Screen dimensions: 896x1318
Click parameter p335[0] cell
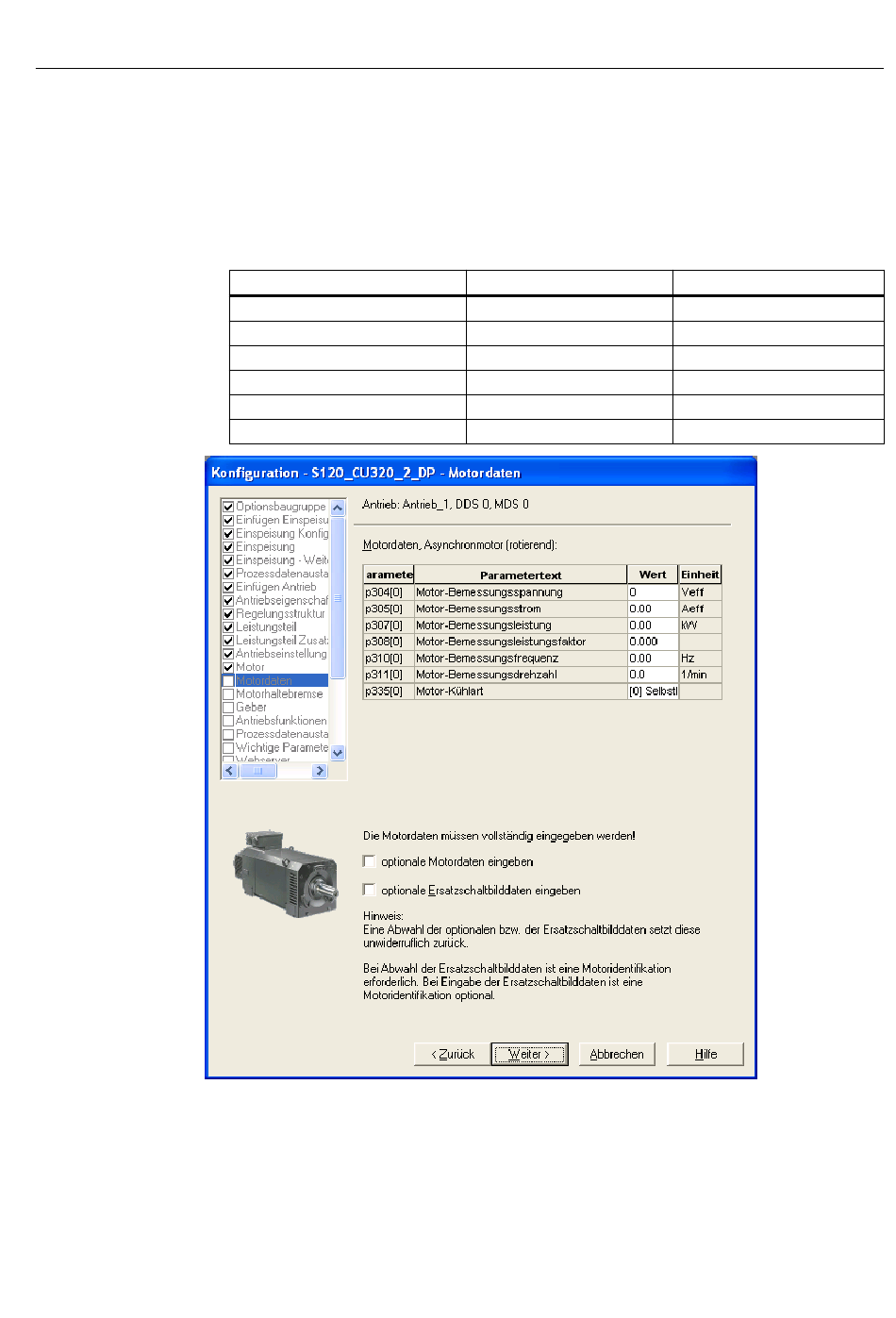tap(389, 691)
